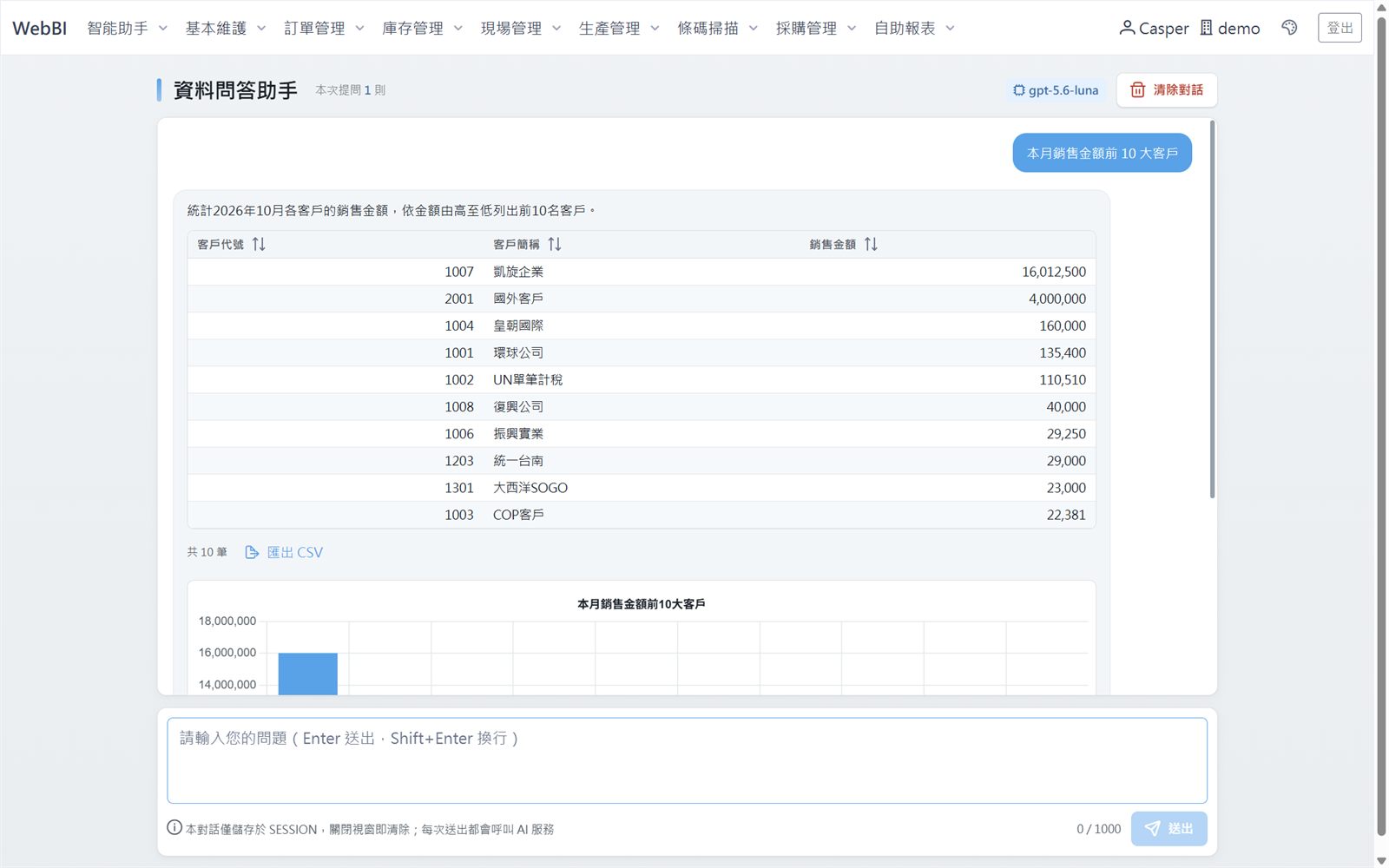Click the user message bubble 本月銷售金額前 10 大客戶

(x=1102, y=153)
